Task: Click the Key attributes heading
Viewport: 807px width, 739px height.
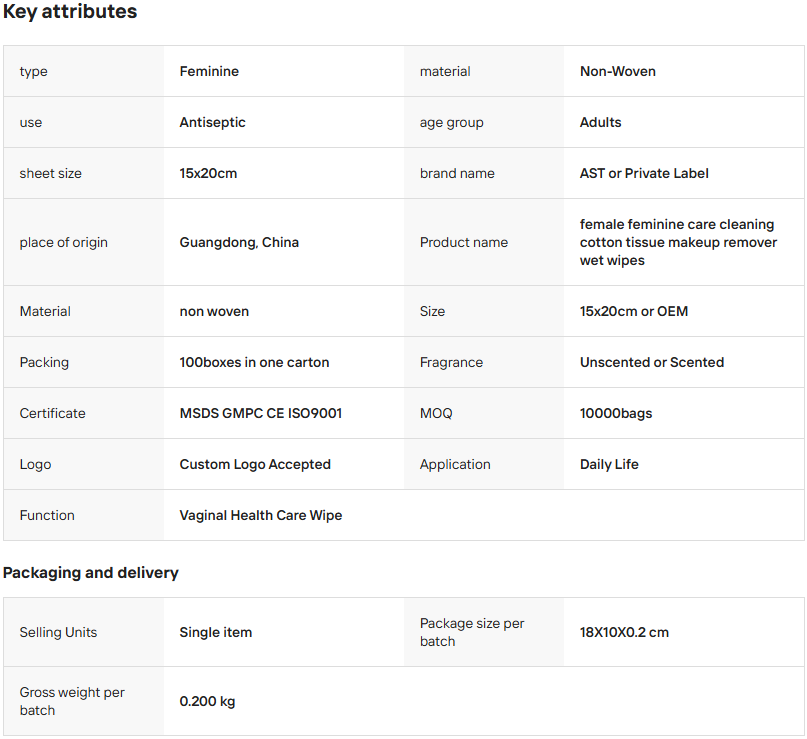Action: (70, 12)
